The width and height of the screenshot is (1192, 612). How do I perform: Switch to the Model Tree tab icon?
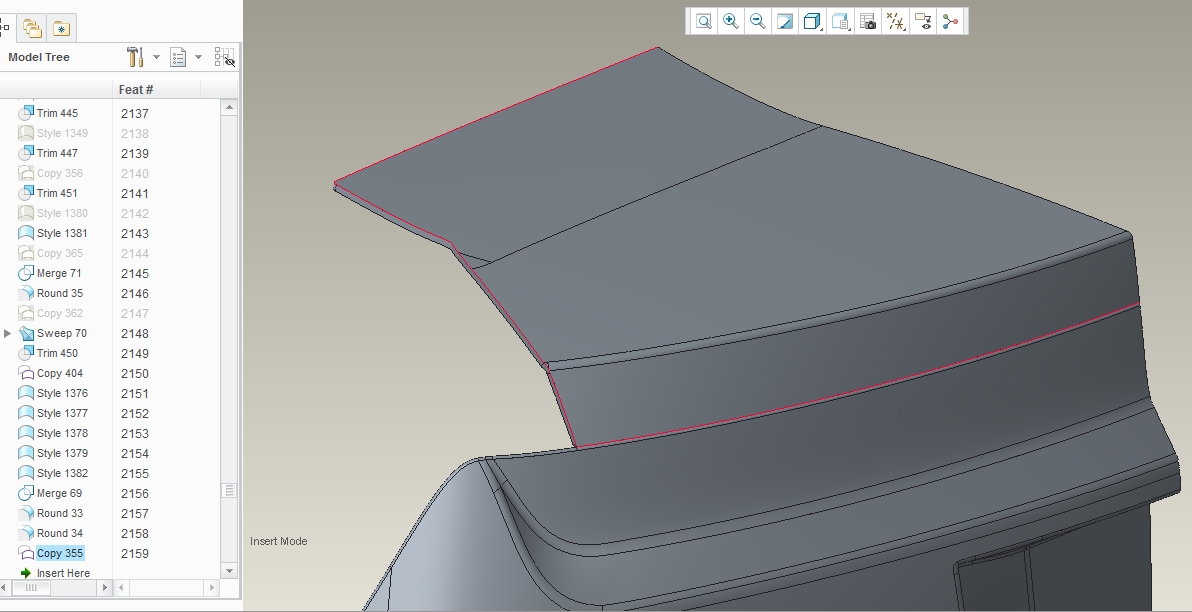pyautogui.click(x=5, y=28)
